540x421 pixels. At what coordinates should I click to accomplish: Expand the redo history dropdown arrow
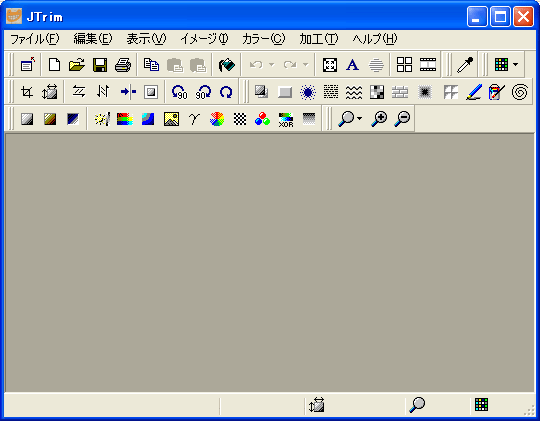coord(305,64)
